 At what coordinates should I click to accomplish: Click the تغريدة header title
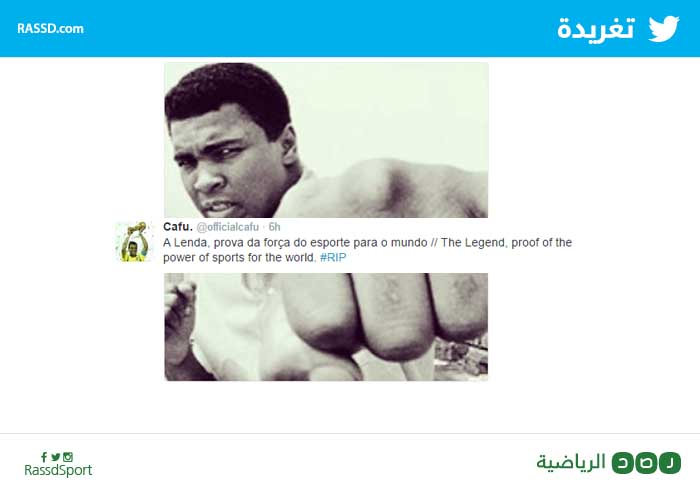point(596,29)
